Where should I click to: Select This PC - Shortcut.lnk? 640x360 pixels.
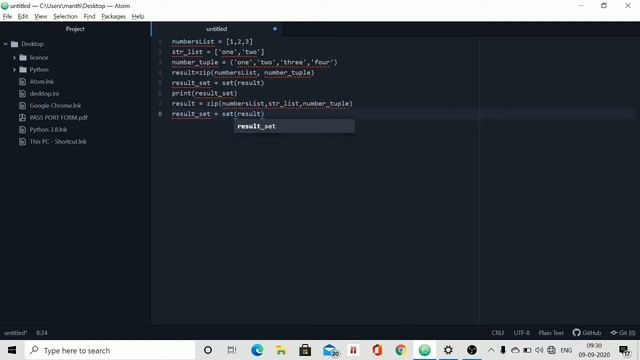(58, 142)
